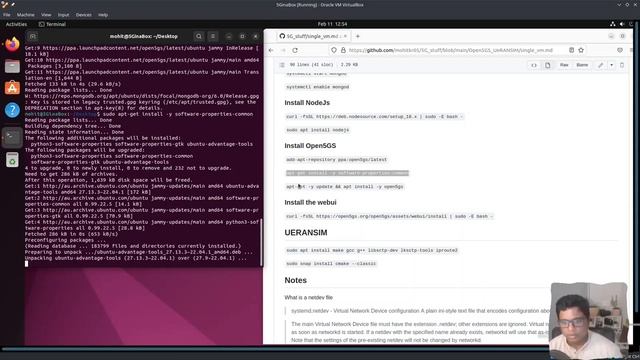Open the Help menu of VirtualBox
This screenshot has width=640, height=360.
[103, 15]
